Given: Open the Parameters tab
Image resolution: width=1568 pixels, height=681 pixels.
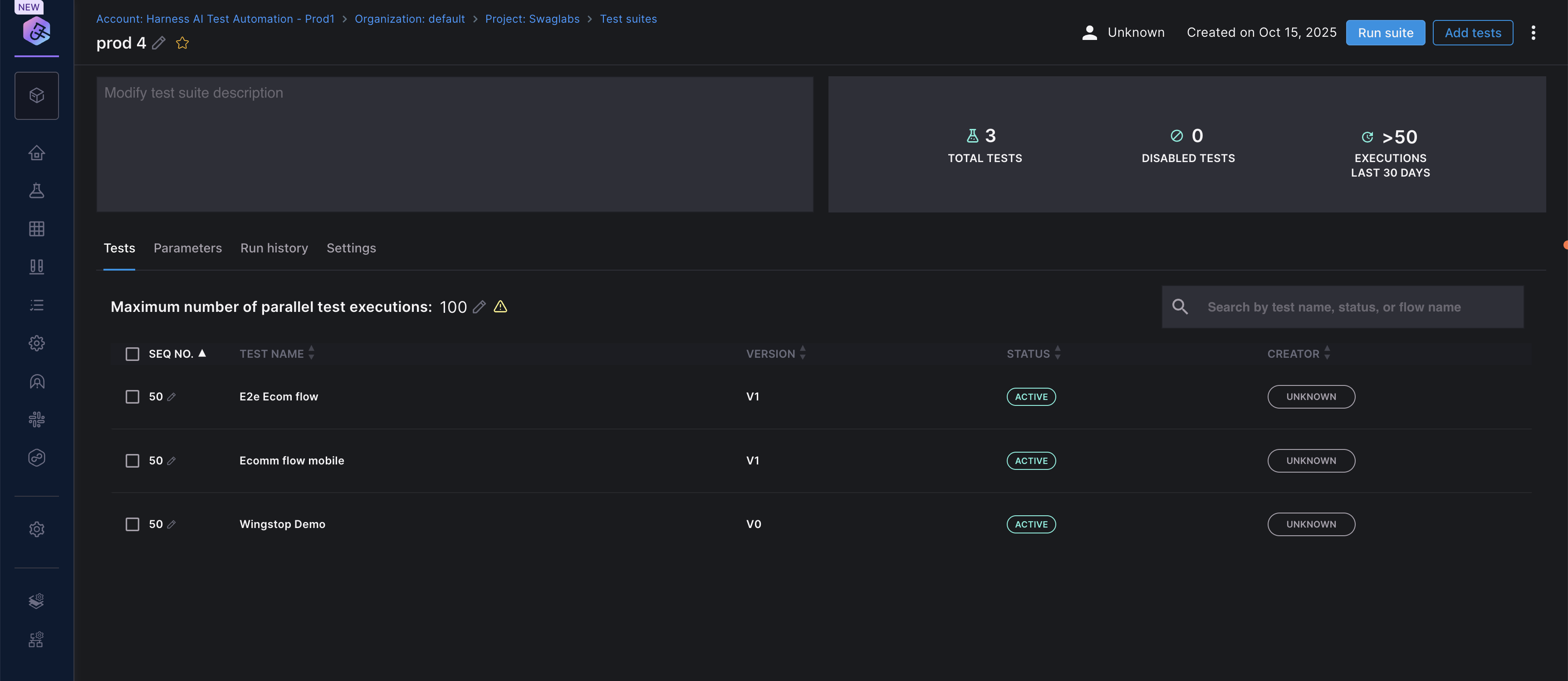Looking at the screenshot, I should (x=187, y=248).
